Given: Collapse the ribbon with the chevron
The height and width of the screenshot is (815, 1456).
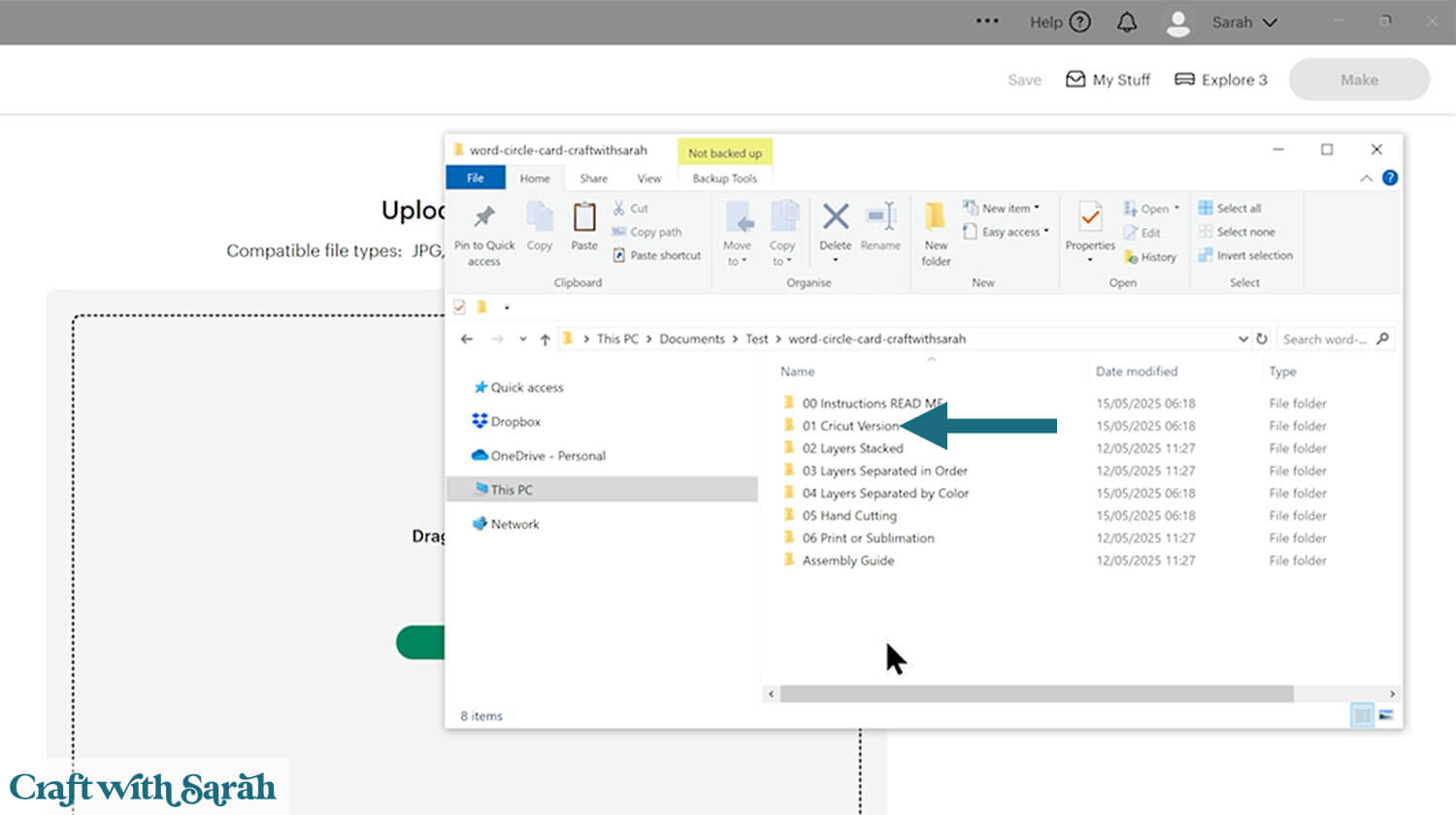Looking at the screenshot, I should [1366, 179].
